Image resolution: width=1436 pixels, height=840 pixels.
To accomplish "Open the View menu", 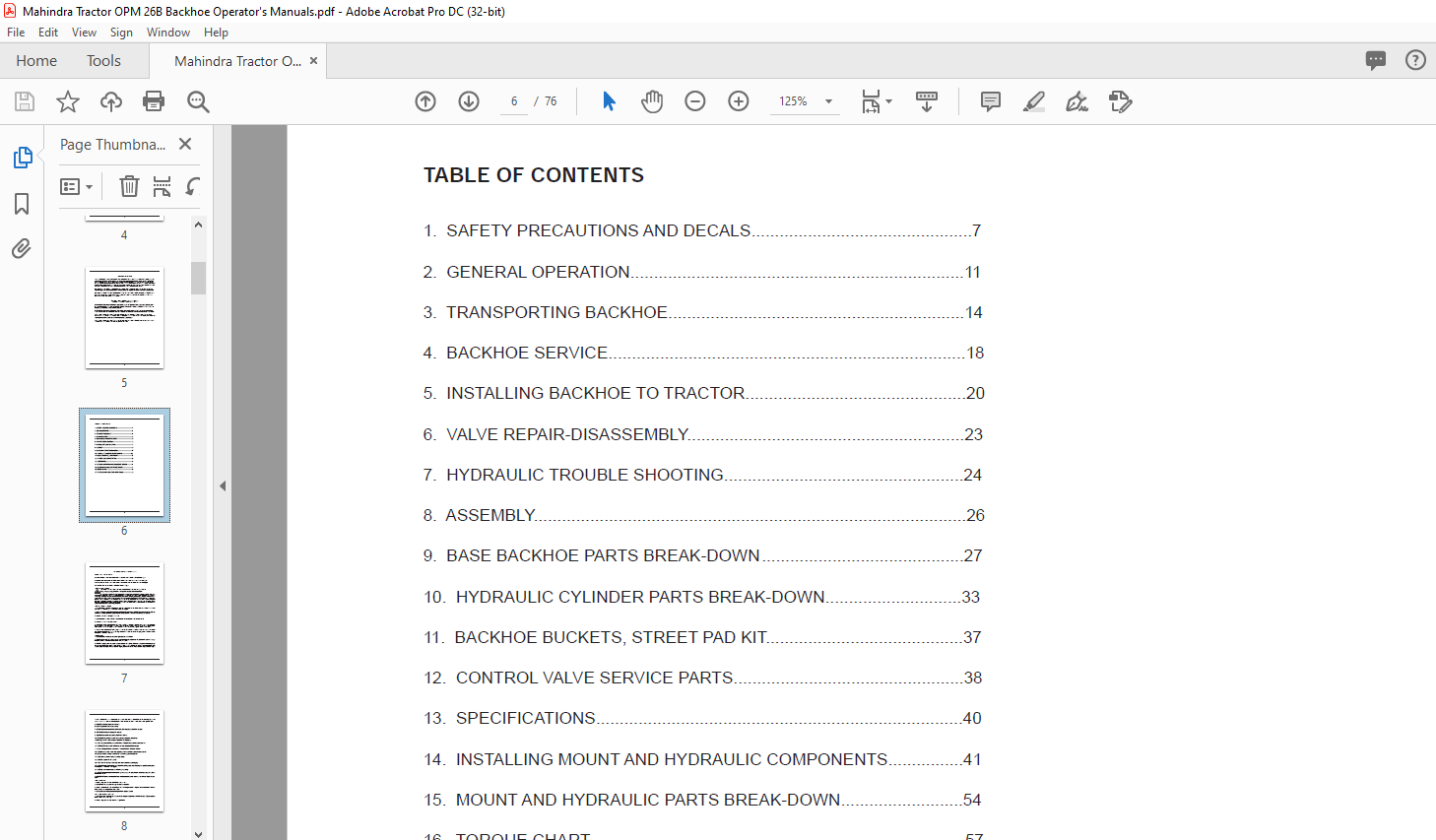I will (84, 32).
